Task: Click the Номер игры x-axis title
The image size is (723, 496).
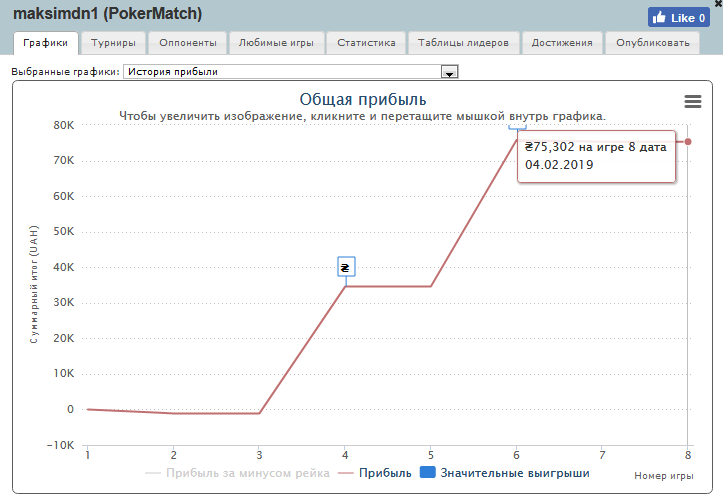Action: click(664, 476)
